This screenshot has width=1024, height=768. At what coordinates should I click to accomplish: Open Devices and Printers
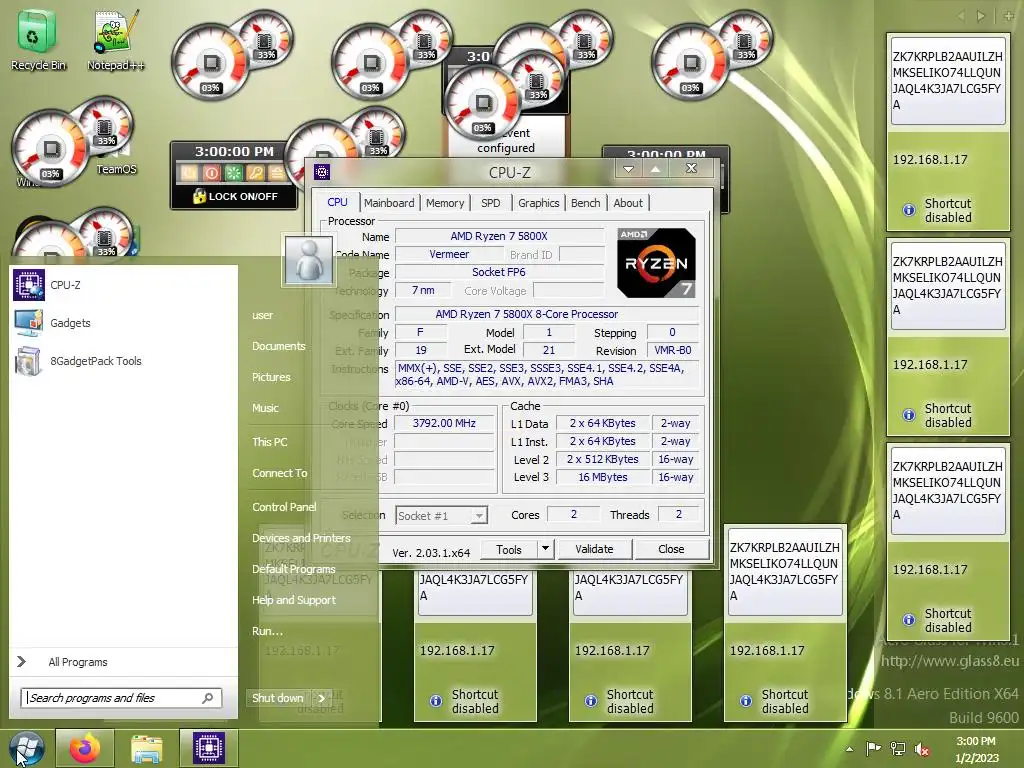click(x=301, y=538)
